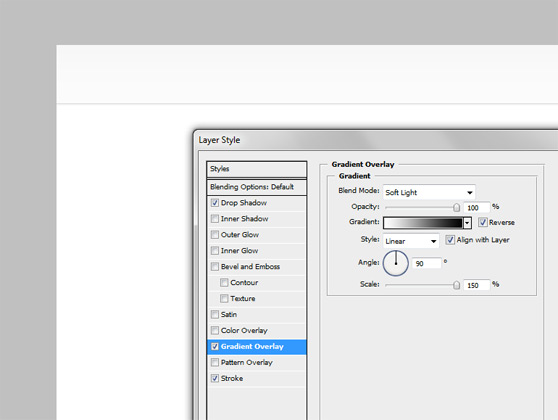Select the Styles panel header
Image resolution: width=558 pixels, height=420 pixels.
tap(257, 169)
